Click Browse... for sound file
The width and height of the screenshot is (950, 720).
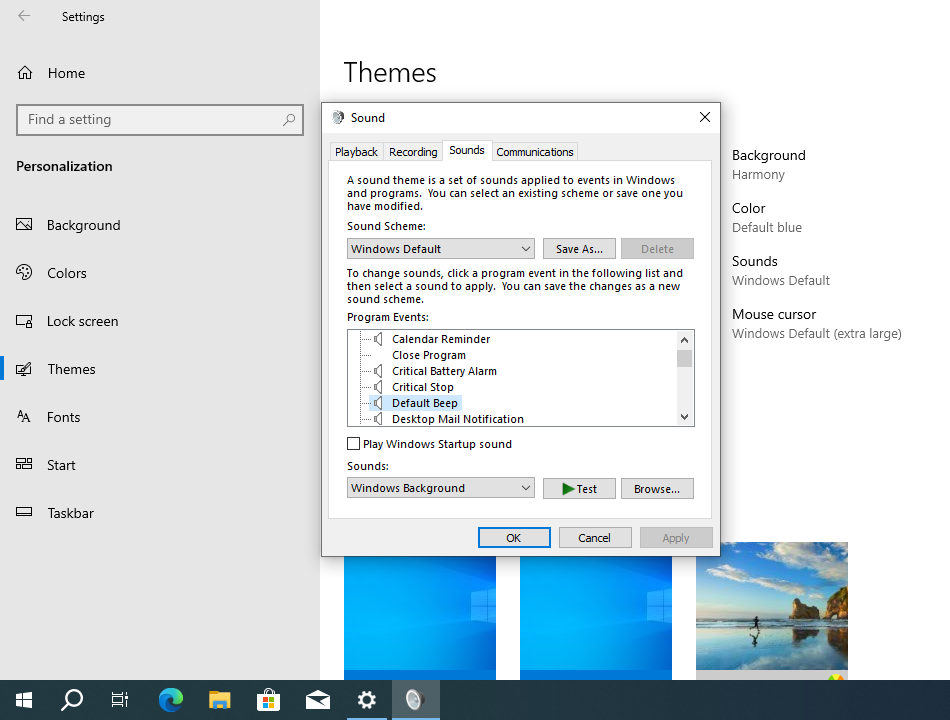(x=657, y=488)
